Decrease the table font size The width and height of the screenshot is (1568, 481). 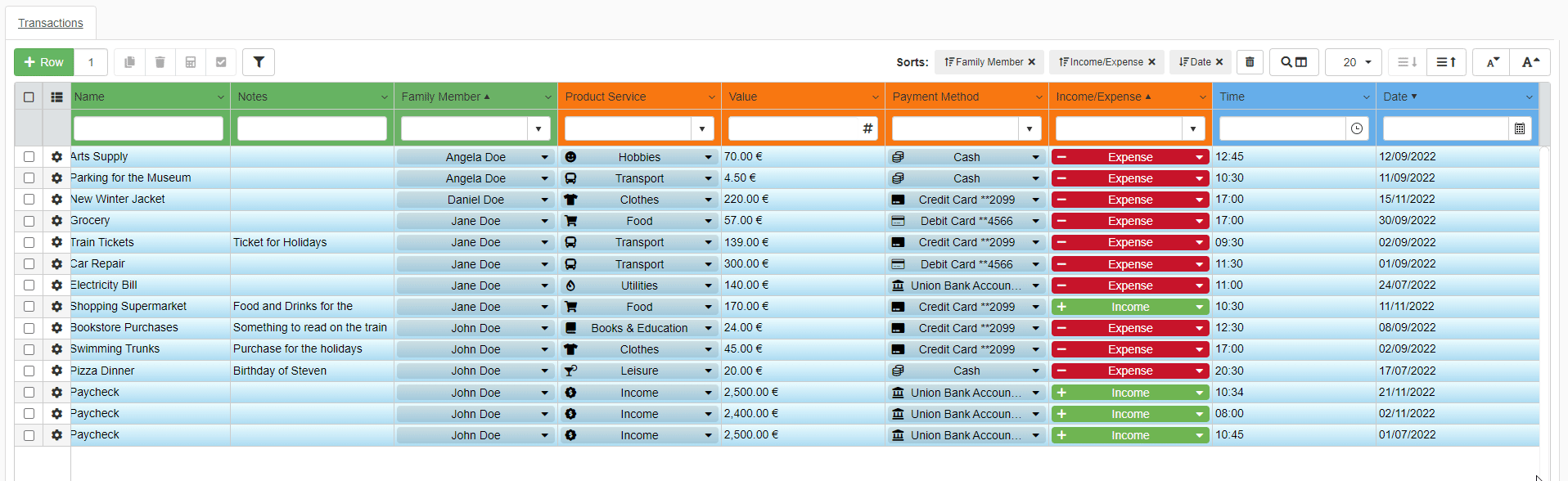tap(1493, 62)
